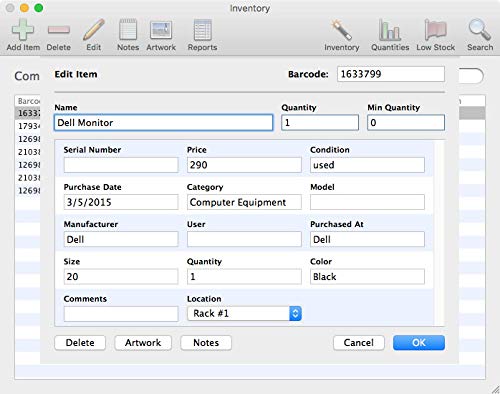Click the Artwork button in the dialog
Viewport: 500px width, 394px height.
point(143,343)
